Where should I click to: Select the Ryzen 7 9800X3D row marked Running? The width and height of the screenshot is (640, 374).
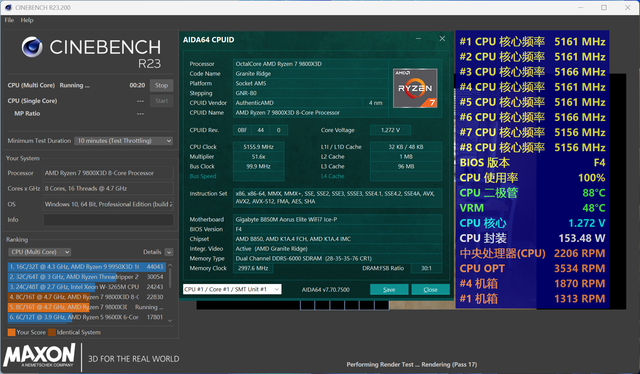[87, 307]
